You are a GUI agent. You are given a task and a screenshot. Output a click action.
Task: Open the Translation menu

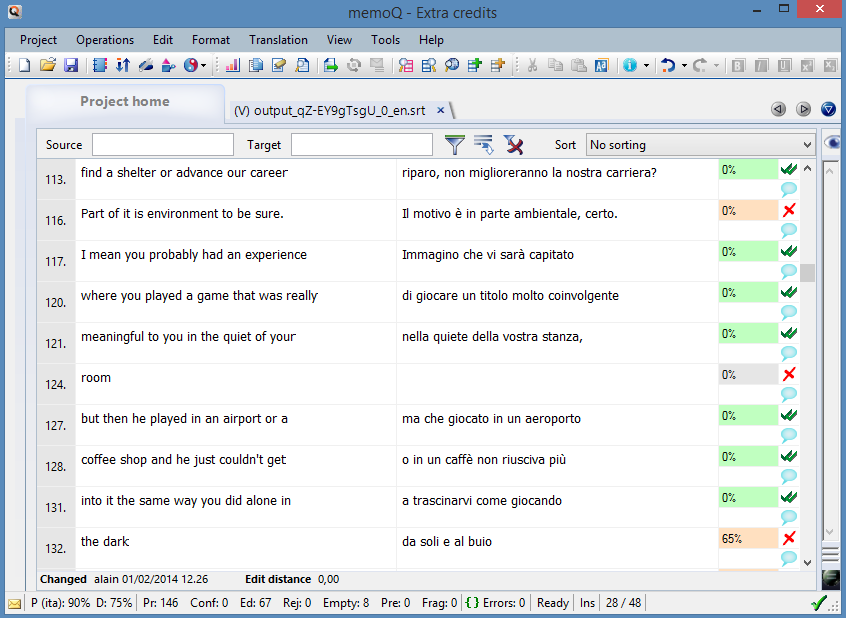click(x=278, y=40)
